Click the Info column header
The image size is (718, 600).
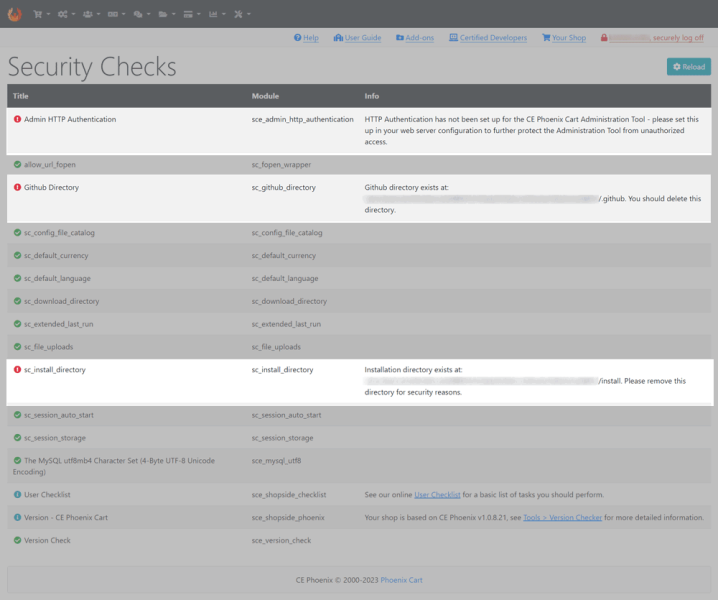click(372, 96)
